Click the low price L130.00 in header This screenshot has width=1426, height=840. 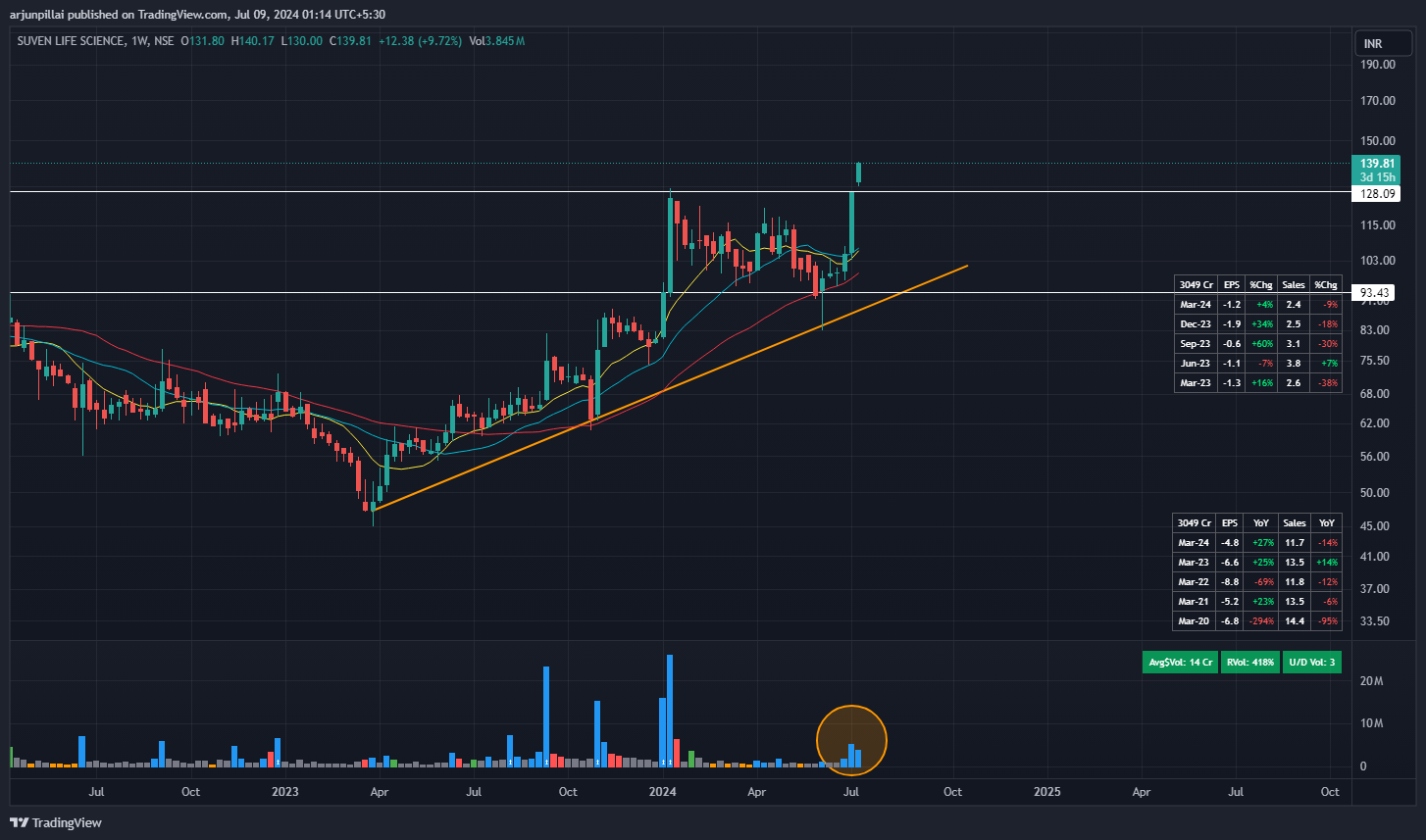(x=301, y=40)
